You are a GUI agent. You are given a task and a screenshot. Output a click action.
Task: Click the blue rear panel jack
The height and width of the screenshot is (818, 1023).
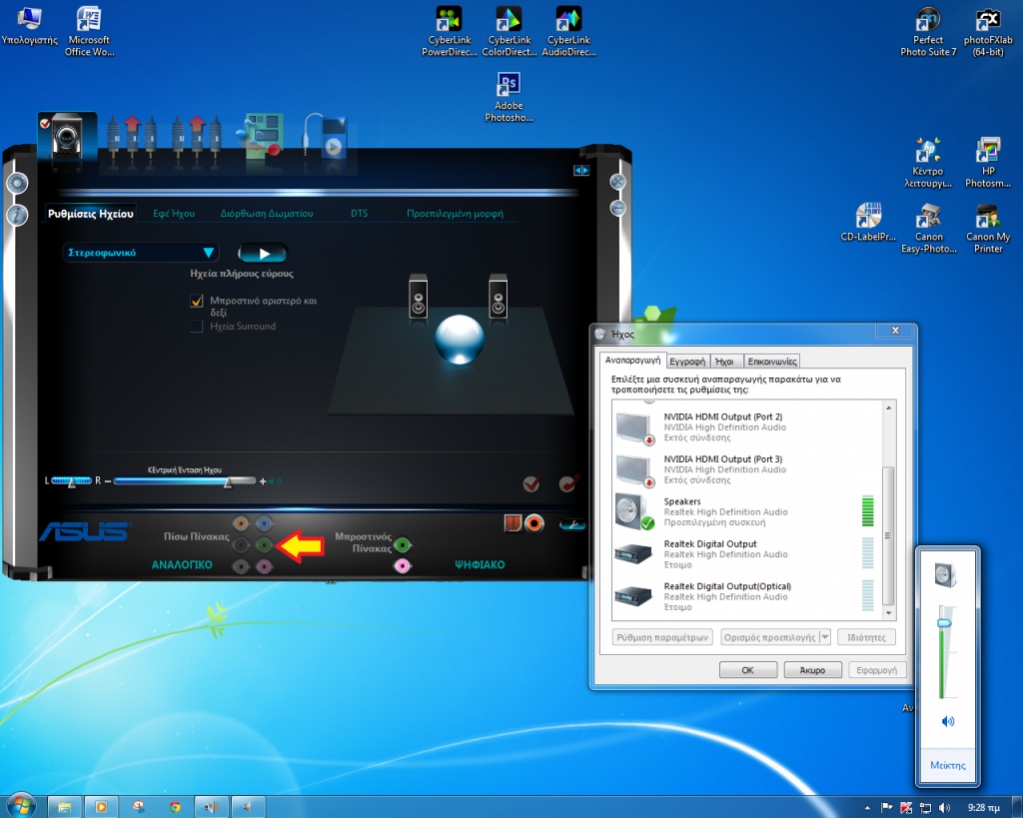point(264,523)
